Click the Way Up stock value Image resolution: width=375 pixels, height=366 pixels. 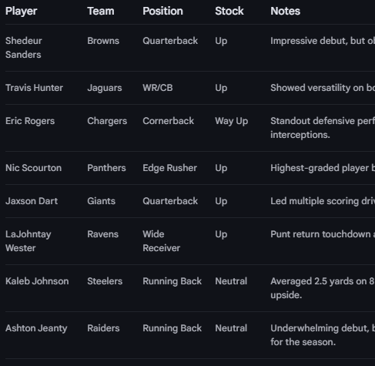[231, 121]
